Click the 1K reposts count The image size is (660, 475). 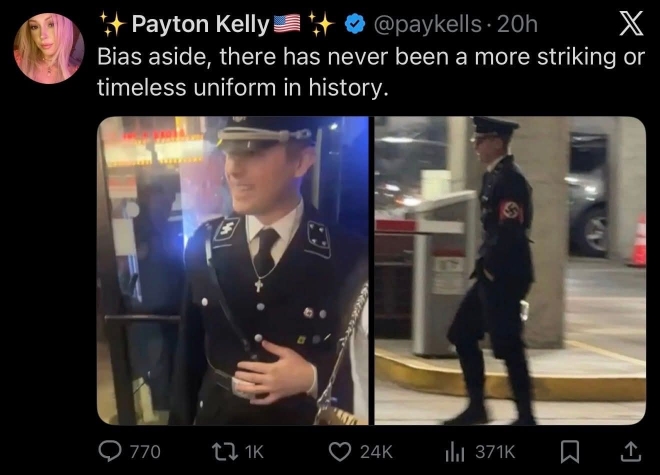[254, 452]
